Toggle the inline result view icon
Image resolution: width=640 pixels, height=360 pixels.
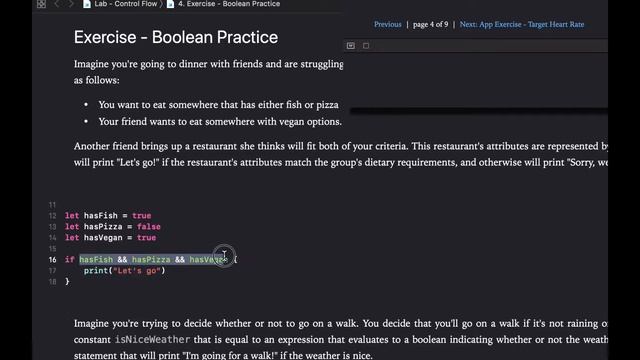click(x=351, y=46)
